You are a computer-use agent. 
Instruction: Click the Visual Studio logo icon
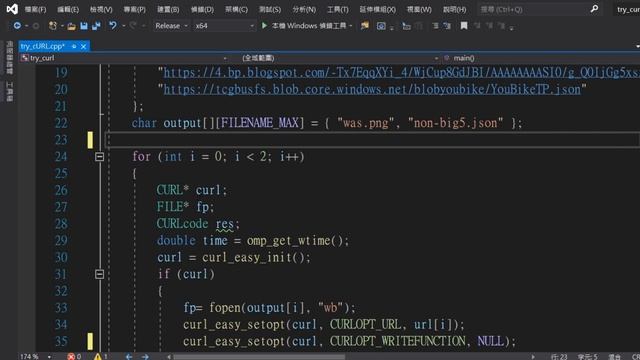[12, 9]
